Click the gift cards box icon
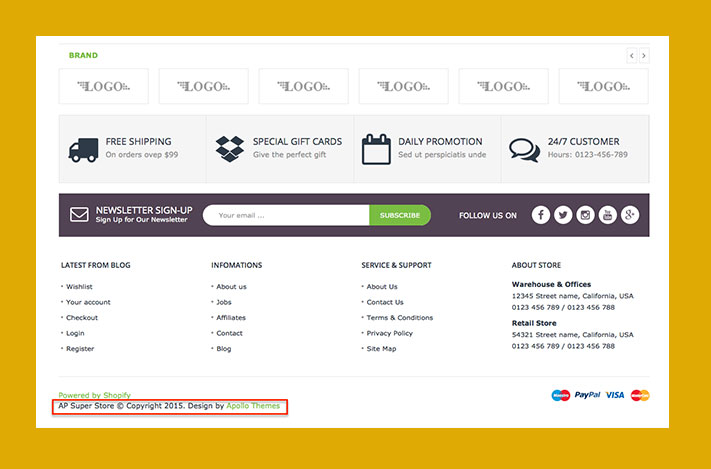711x469 pixels. point(230,148)
